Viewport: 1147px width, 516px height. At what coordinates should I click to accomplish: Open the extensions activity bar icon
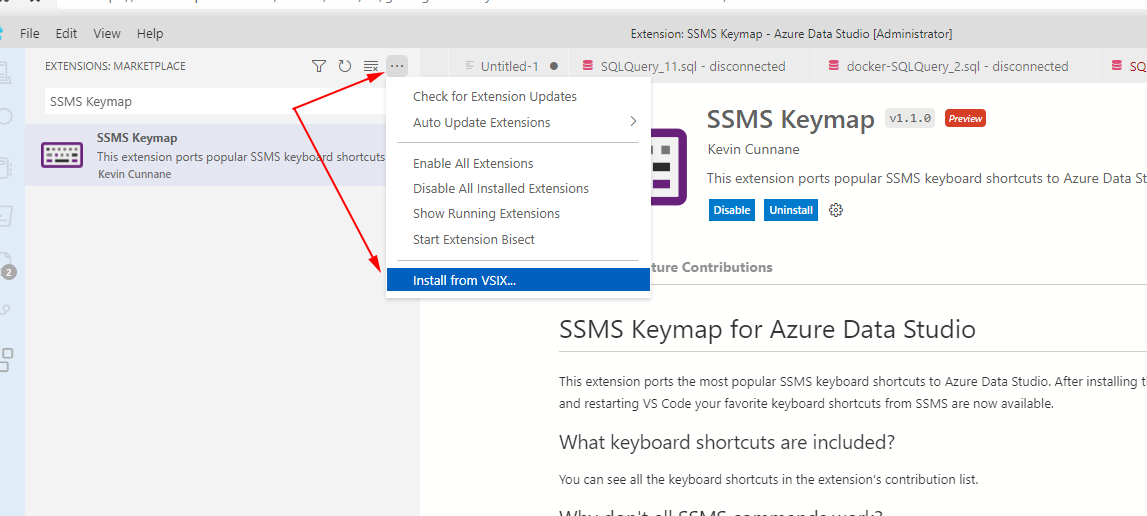point(6,359)
